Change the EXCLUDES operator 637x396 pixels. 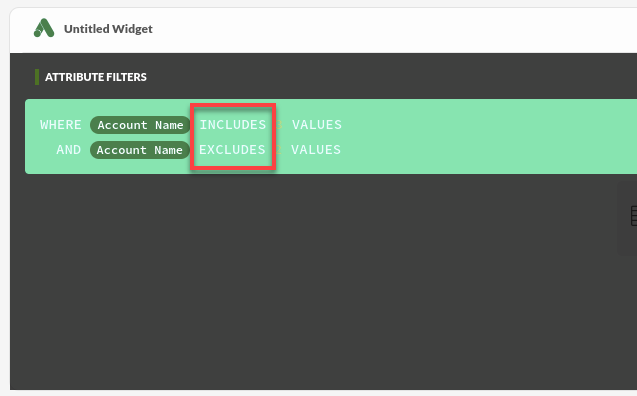[x=232, y=150]
